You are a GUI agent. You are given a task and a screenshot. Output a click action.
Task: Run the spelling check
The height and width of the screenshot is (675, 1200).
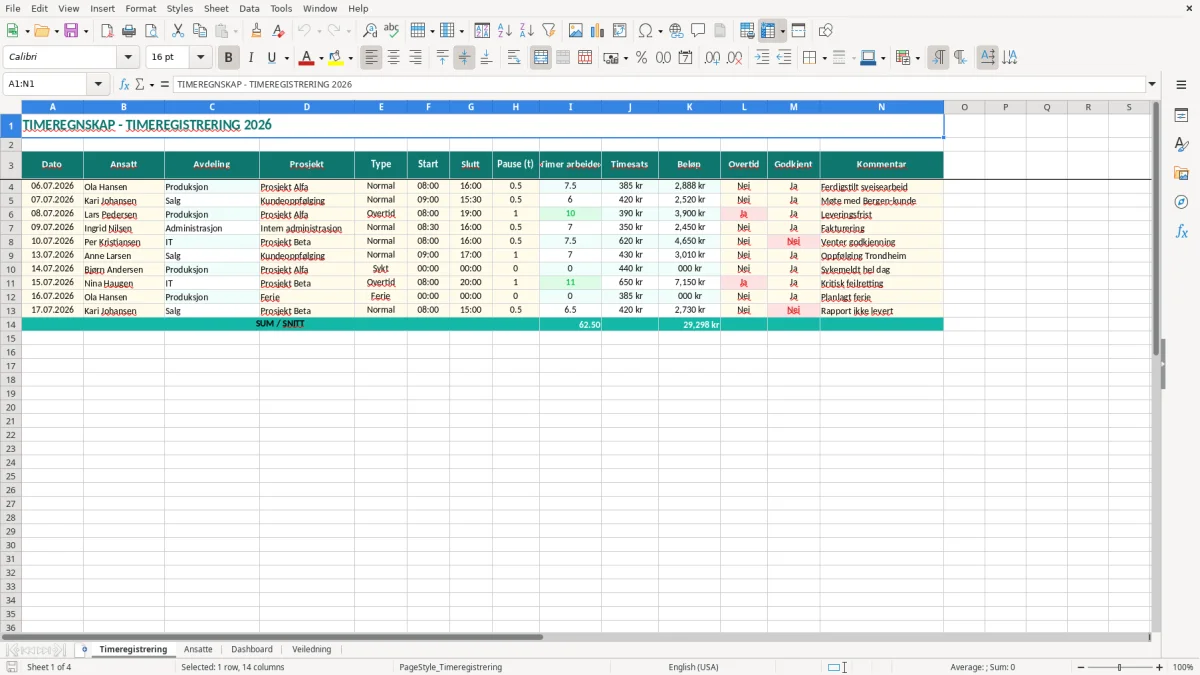pos(392,31)
